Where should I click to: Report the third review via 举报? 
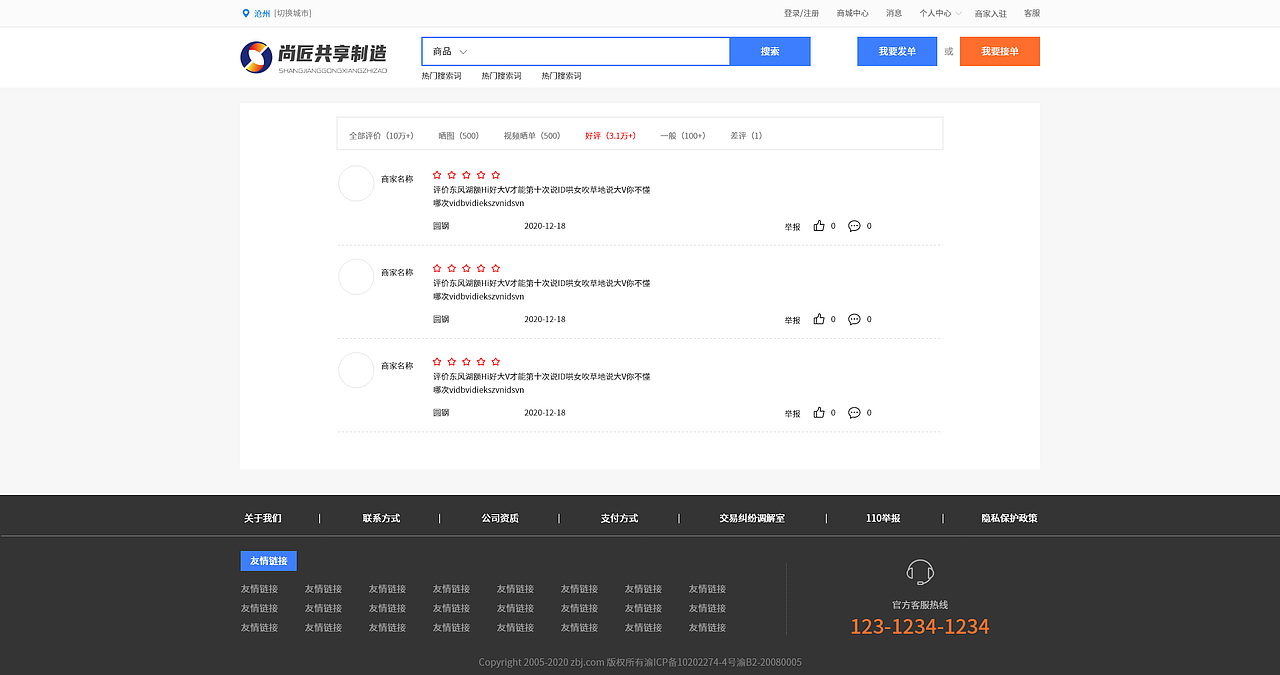tap(792, 413)
